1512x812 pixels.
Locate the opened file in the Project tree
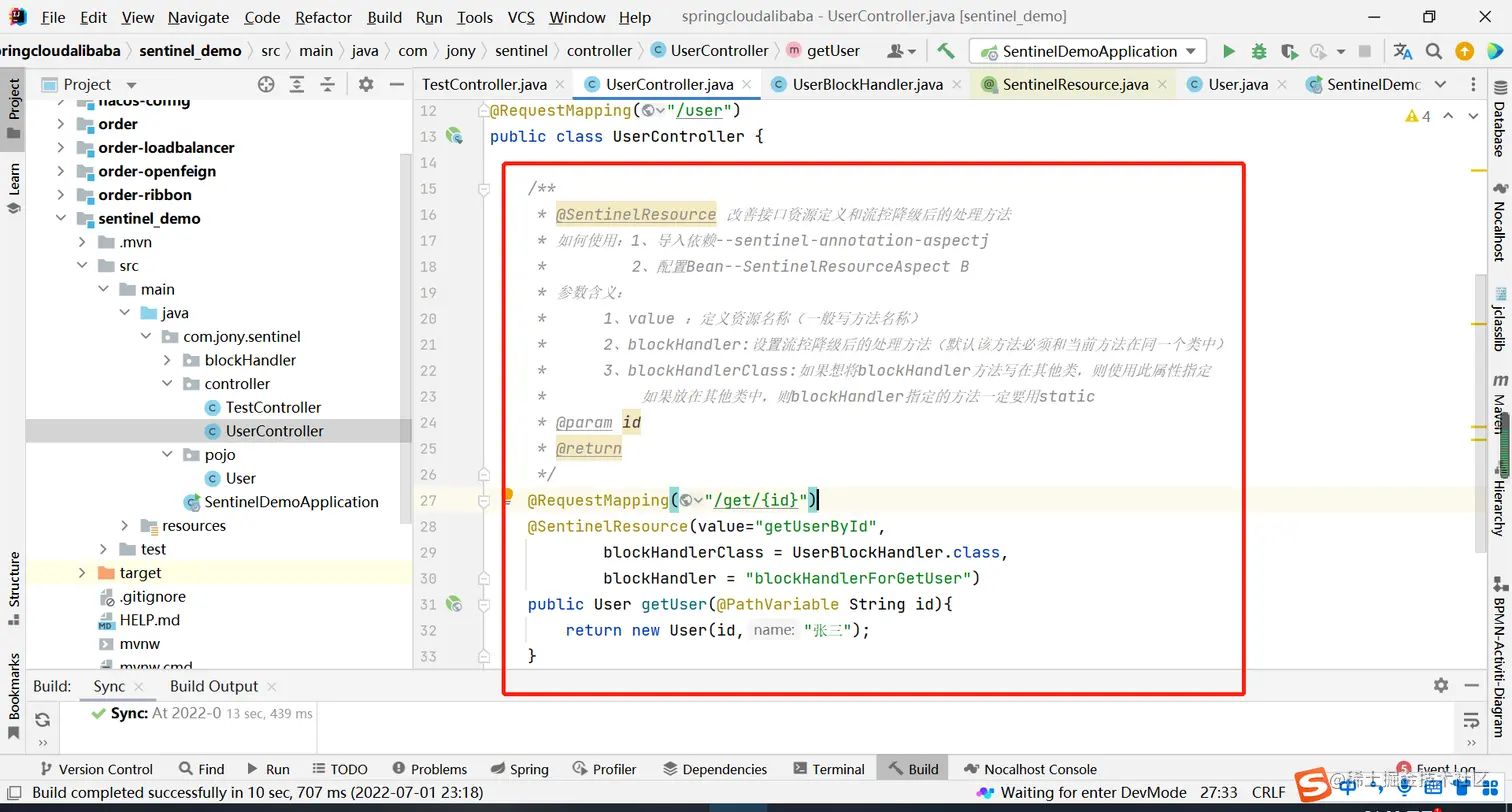click(x=266, y=85)
